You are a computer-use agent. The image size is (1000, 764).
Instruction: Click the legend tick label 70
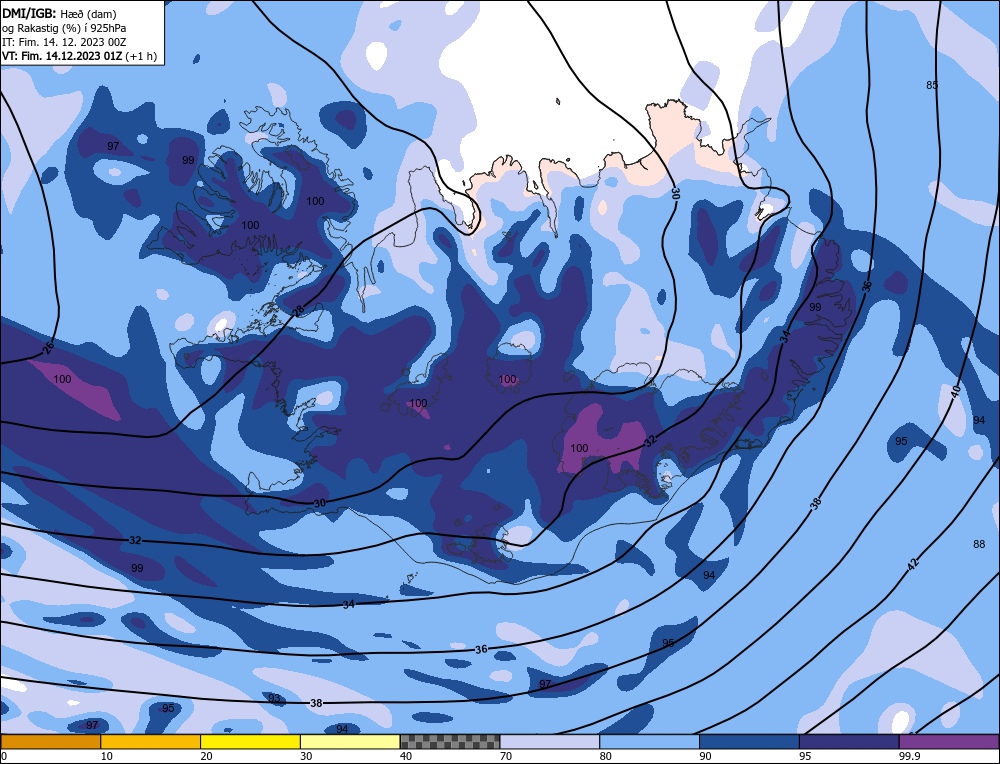tap(506, 756)
